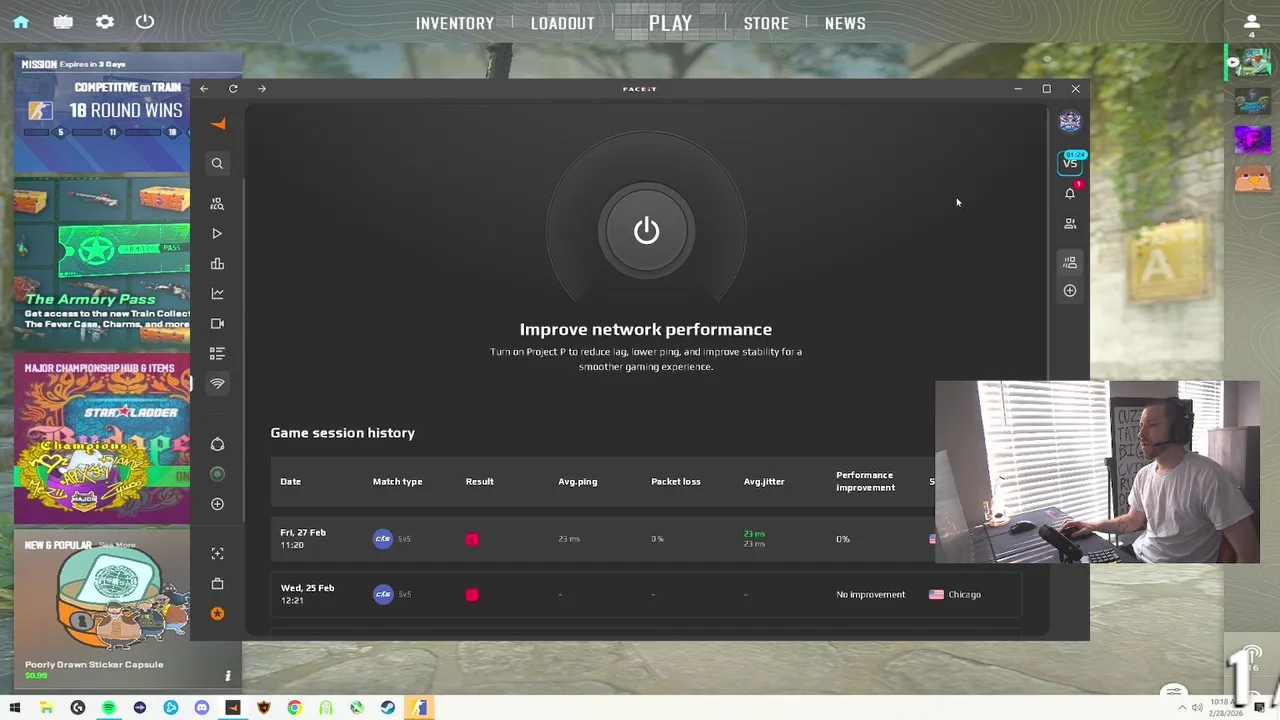Switch to FACEIT in the taskbar
This screenshot has height=720, width=1280.
click(x=232, y=708)
